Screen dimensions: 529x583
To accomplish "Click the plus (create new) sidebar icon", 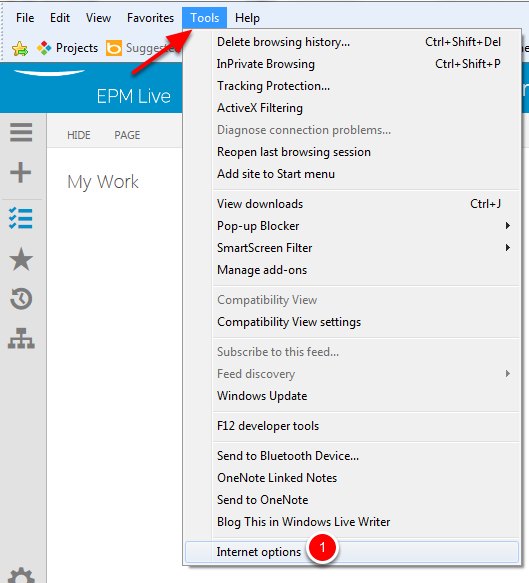I will pos(20,173).
